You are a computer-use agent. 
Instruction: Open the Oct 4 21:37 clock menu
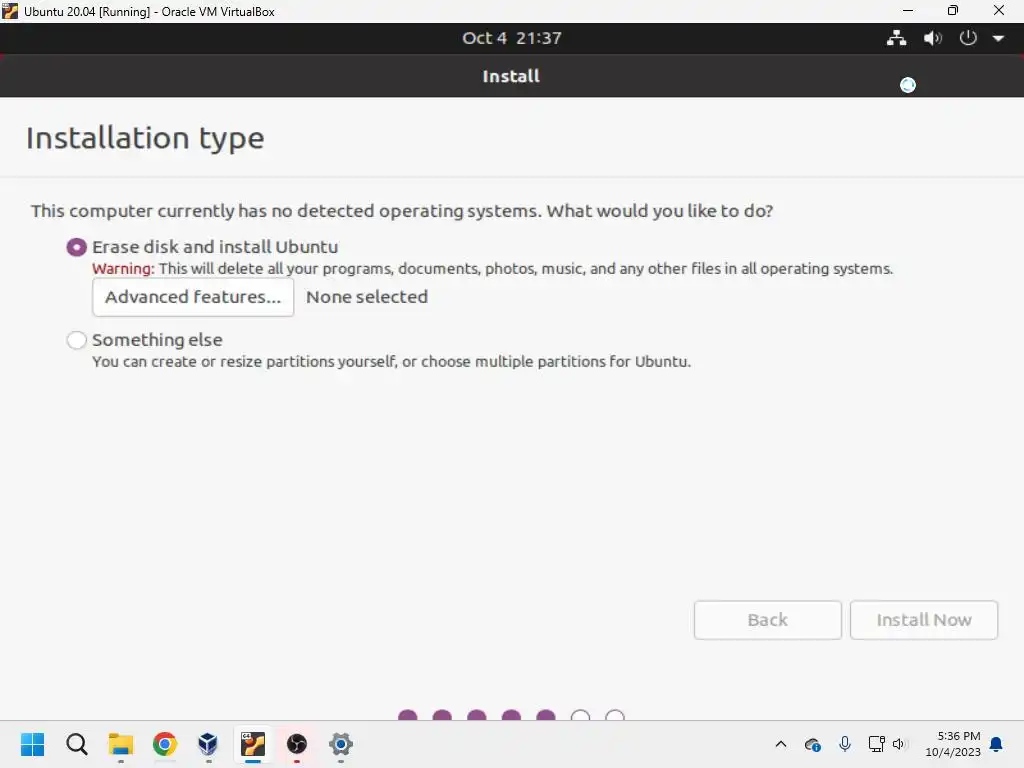coord(511,38)
